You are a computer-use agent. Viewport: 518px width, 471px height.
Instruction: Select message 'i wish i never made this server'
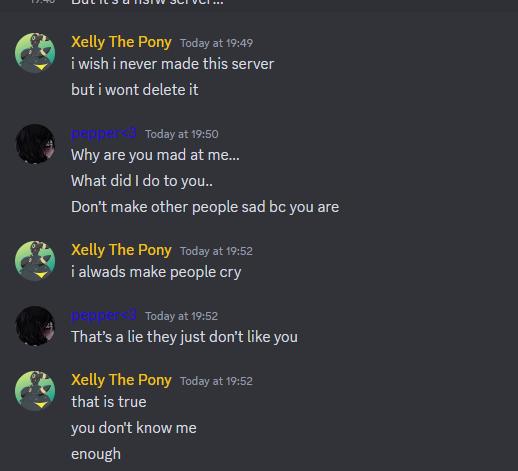click(x=172, y=64)
